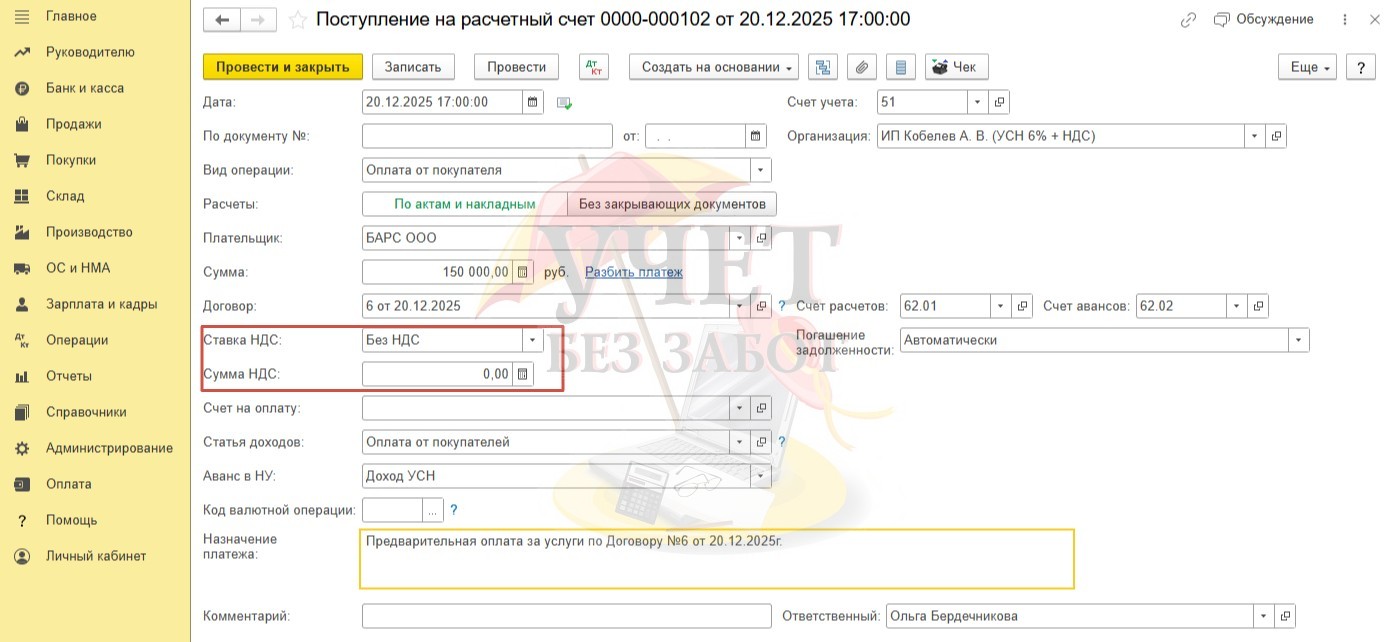This screenshot has width=1392, height=642.
Task: Expand the Ставка НДС dropdown
Action: point(532,340)
